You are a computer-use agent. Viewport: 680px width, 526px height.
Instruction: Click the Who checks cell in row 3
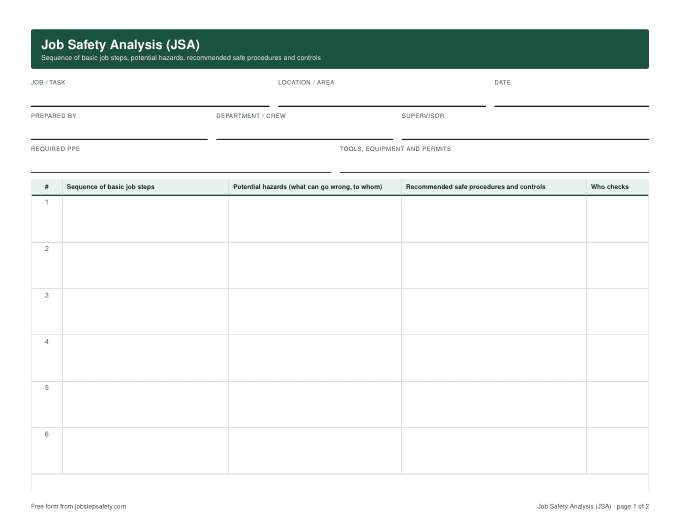tap(618, 312)
